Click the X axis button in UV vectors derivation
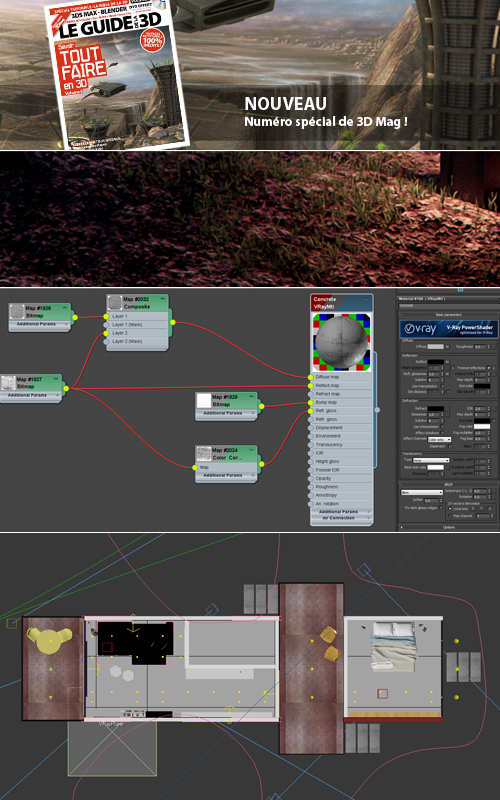The image size is (500, 800). [x=473, y=509]
